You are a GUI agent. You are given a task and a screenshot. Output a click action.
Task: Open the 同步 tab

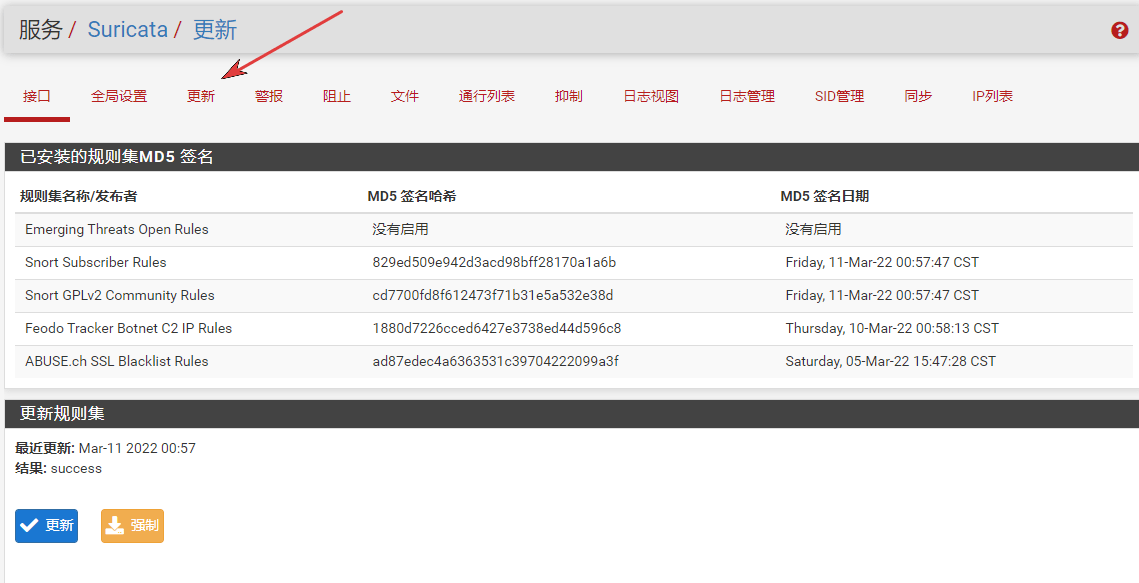918,96
